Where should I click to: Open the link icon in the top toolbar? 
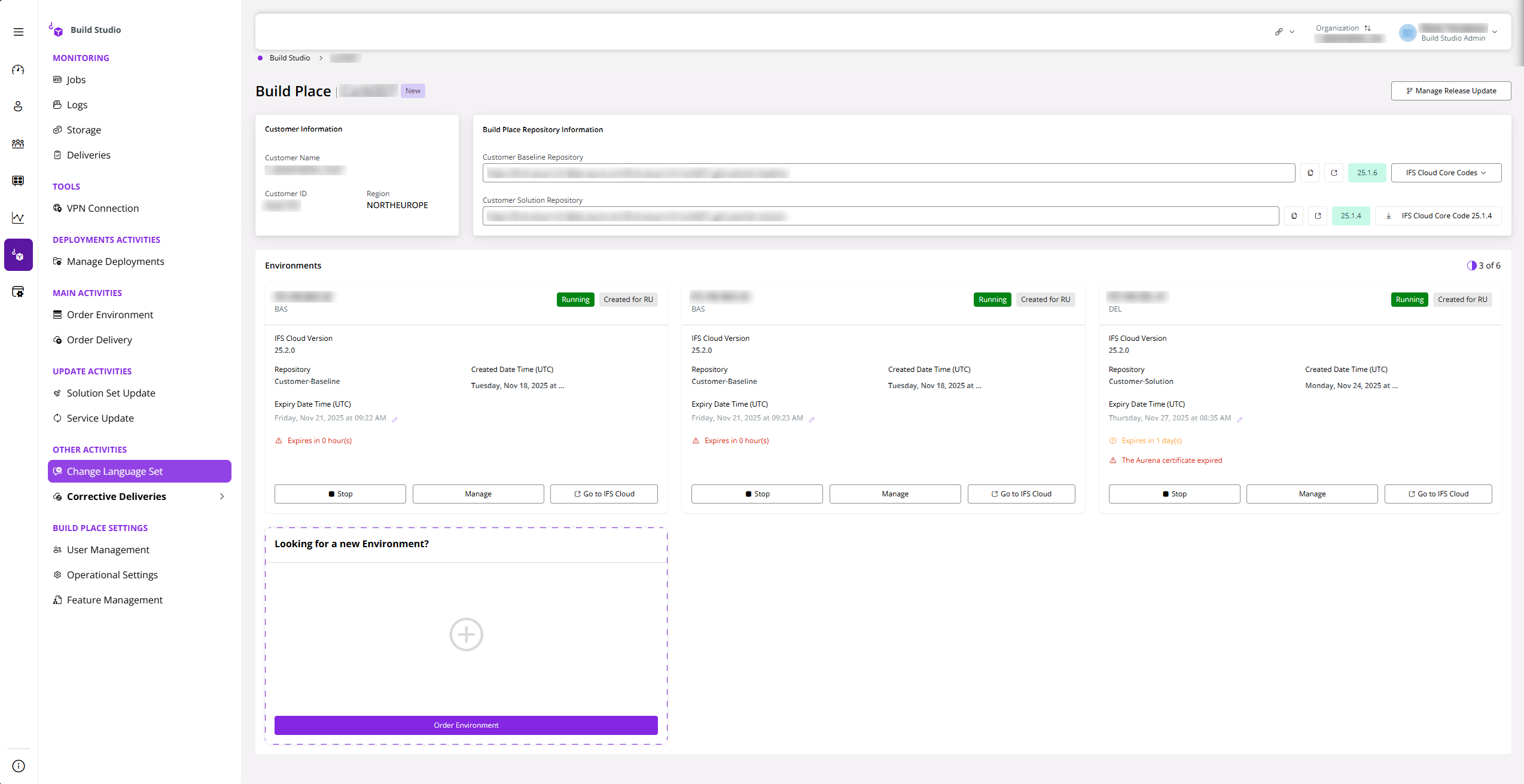point(1280,31)
